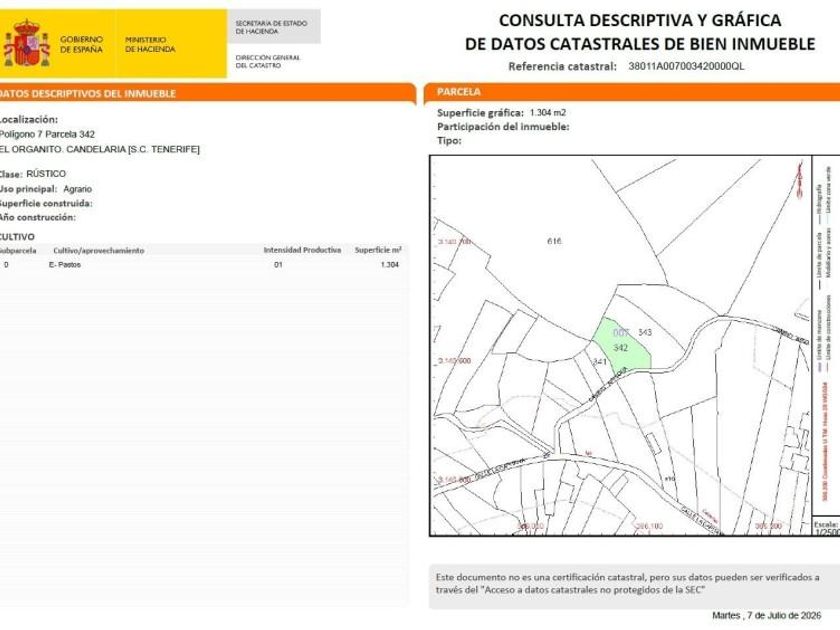This screenshot has width=840, height=630.
Task: Click the date Martes, 7 de Julio de 2026
Action: click(x=767, y=616)
